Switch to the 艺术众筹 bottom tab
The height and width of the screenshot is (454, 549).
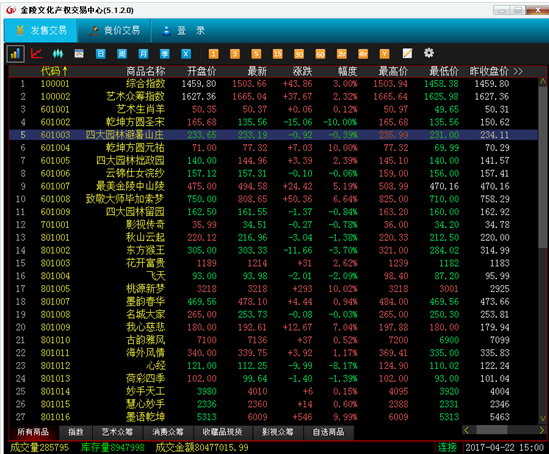[118, 432]
